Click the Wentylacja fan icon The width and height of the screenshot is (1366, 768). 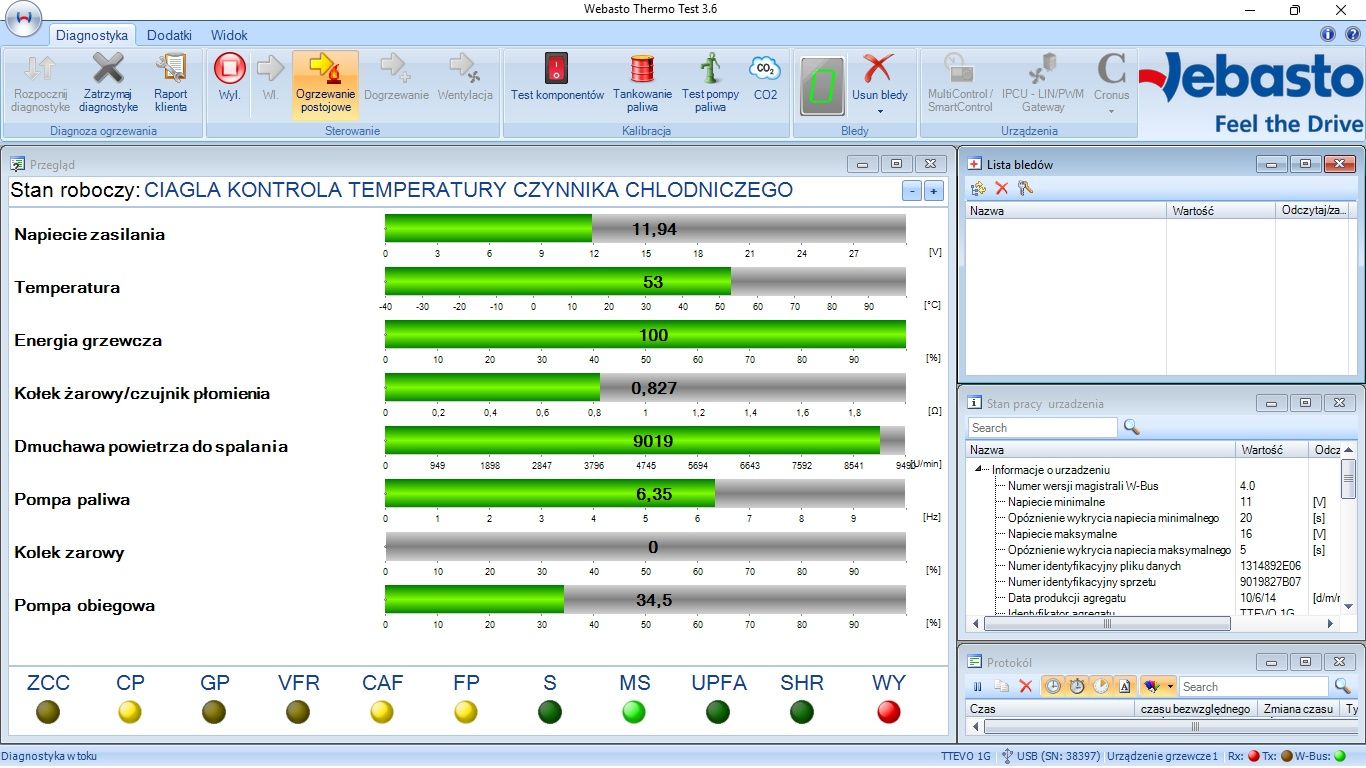(465, 68)
